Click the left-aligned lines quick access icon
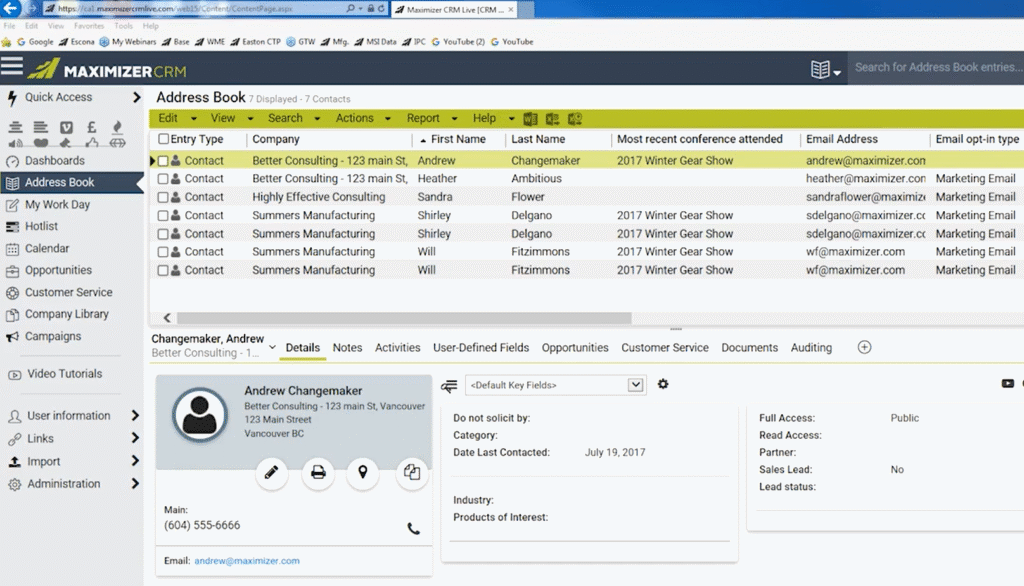1024x586 pixels. 40,127
